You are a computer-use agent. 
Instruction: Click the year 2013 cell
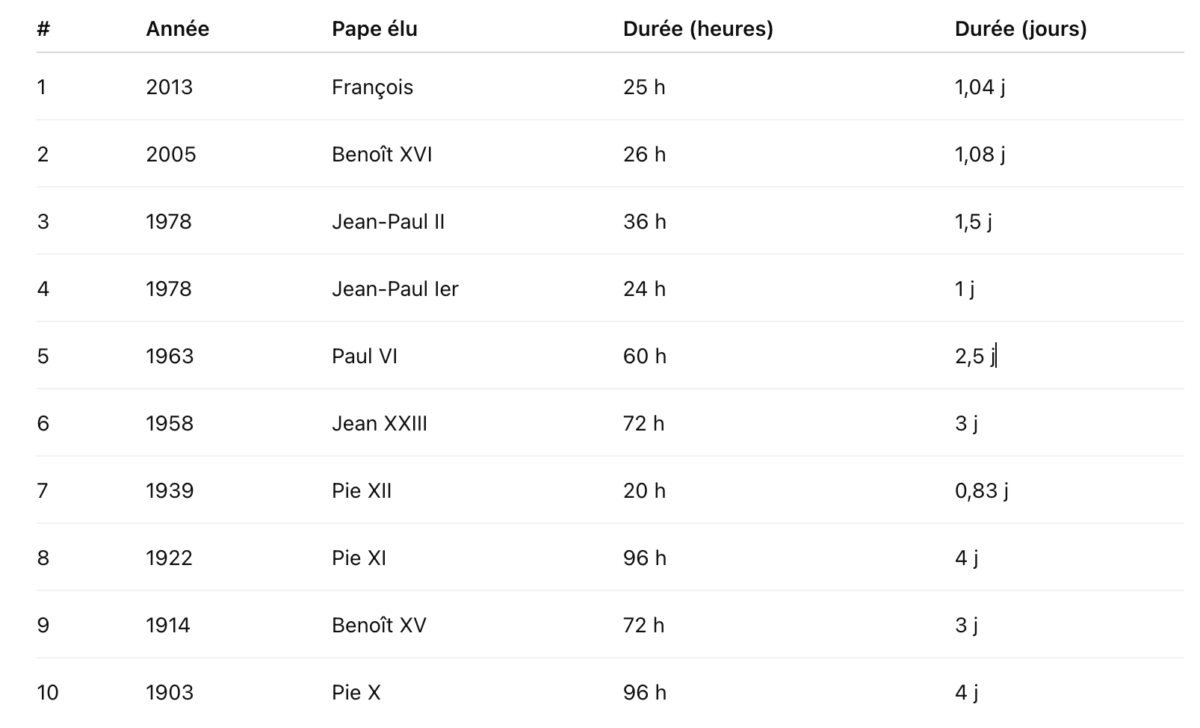coord(169,87)
